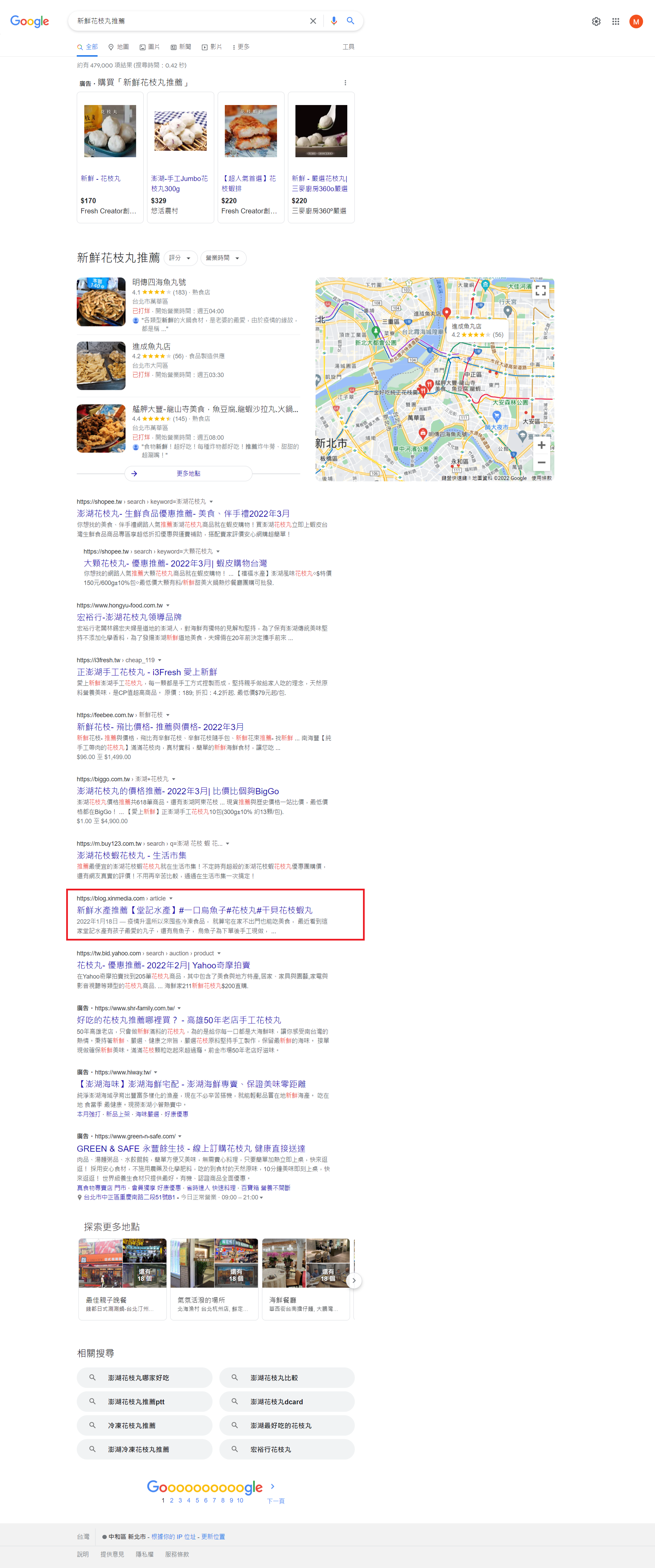Open the account avatar M
Screen dimensions: 655x1568
636,21
